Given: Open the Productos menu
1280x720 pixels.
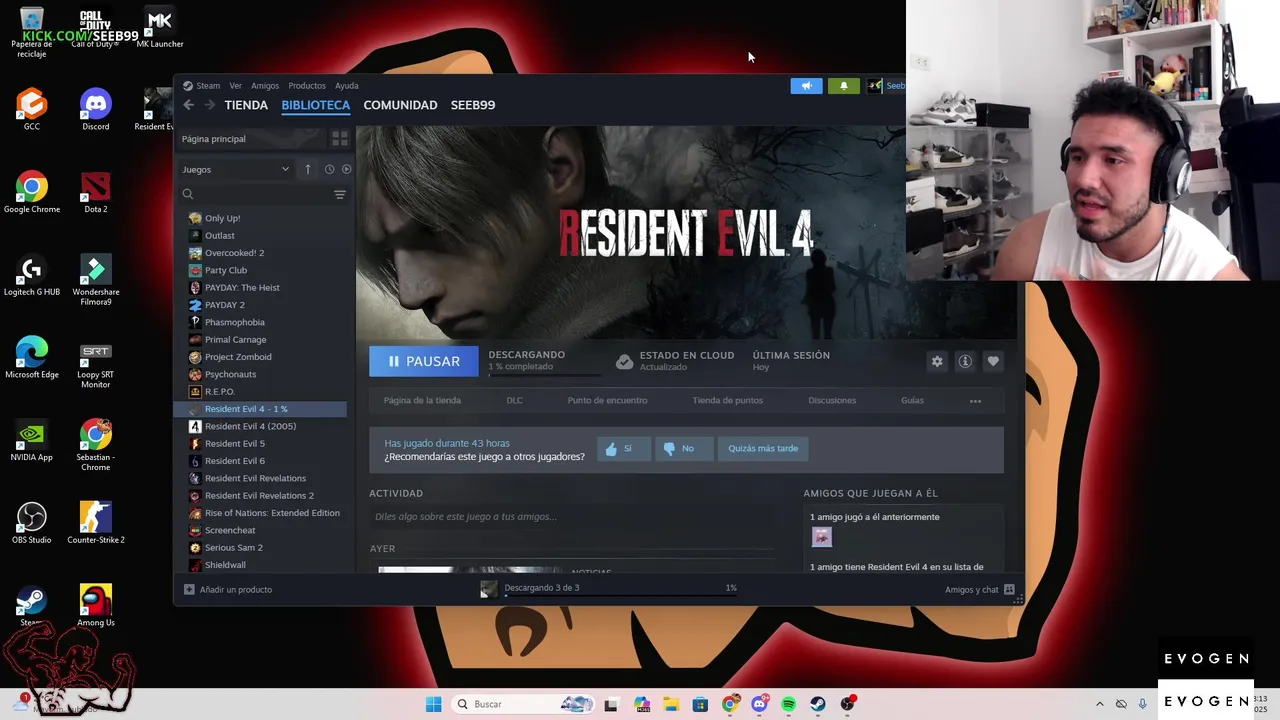Looking at the screenshot, I should tap(307, 86).
